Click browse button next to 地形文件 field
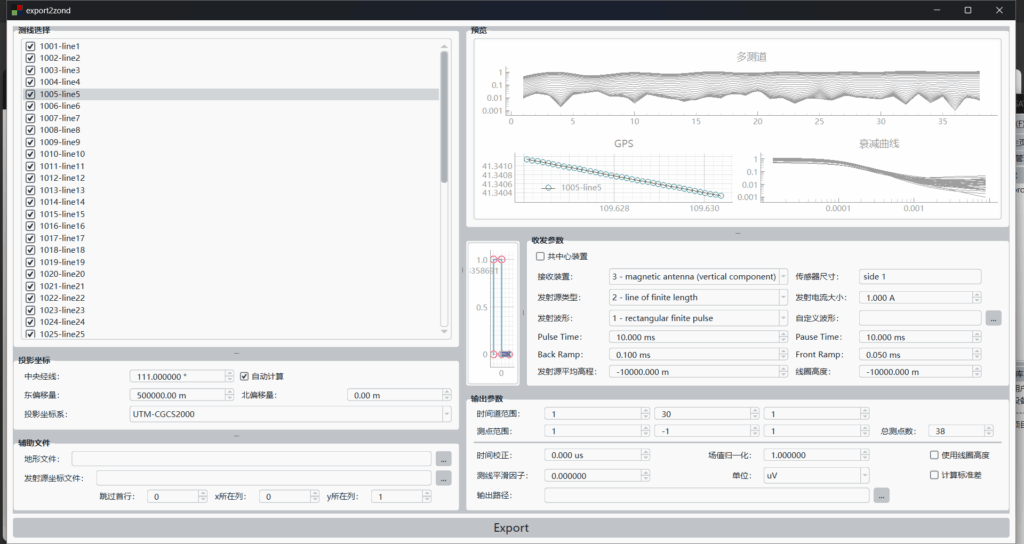The width and height of the screenshot is (1024, 544). tap(444, 459)
